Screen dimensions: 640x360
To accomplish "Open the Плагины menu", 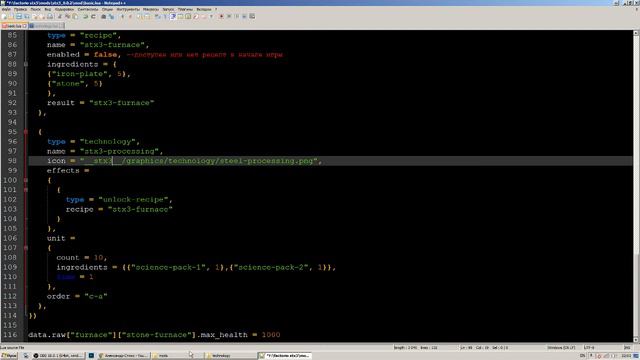I will (185, 9).
